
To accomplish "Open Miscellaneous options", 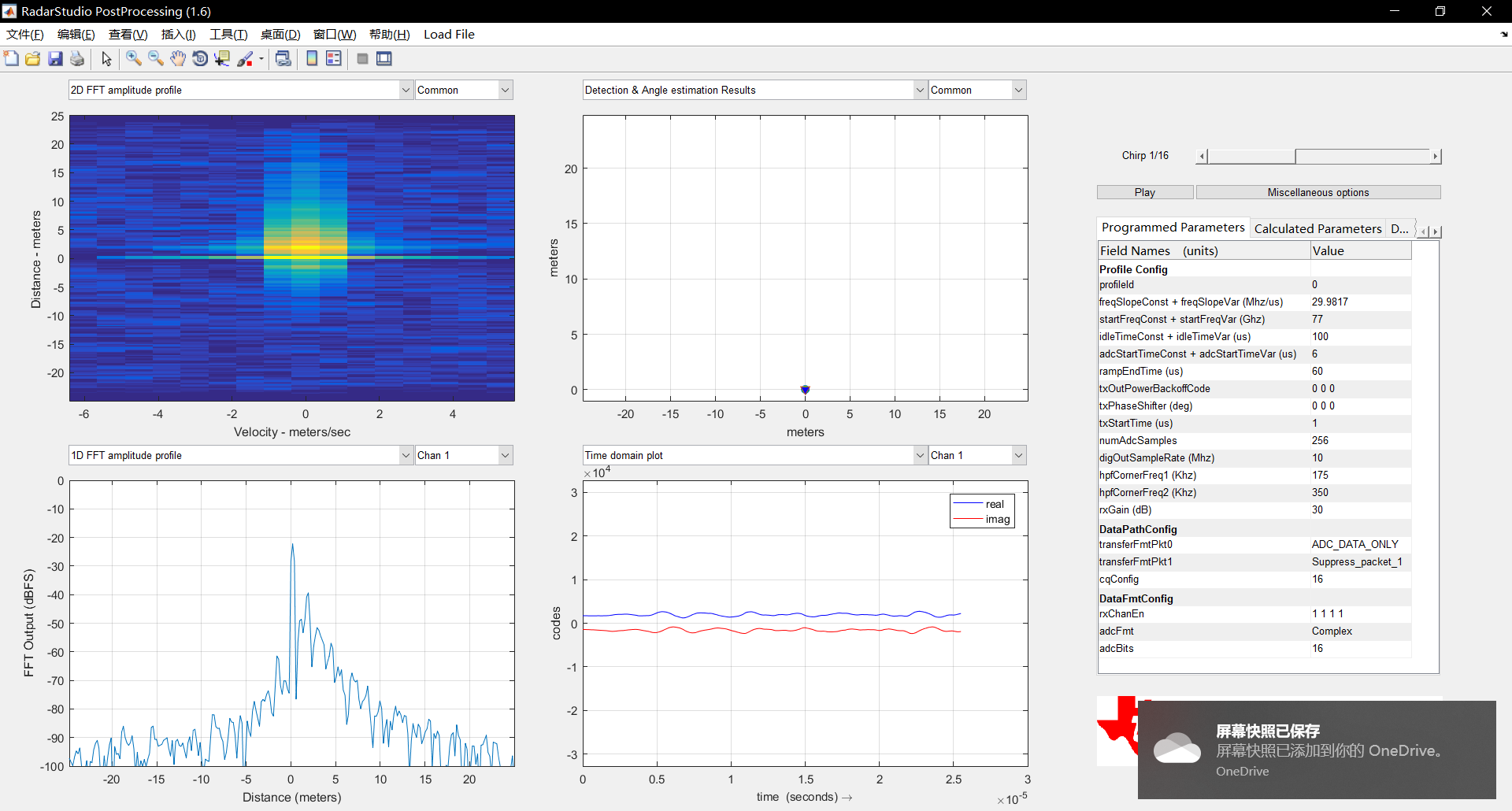I will tap(1317, 191).
